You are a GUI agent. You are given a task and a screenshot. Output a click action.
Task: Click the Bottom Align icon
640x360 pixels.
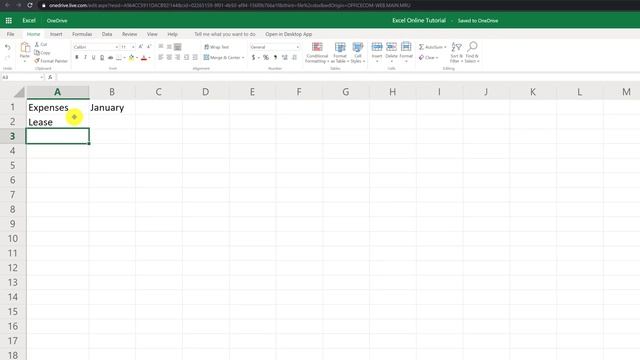tap(178, 47)
